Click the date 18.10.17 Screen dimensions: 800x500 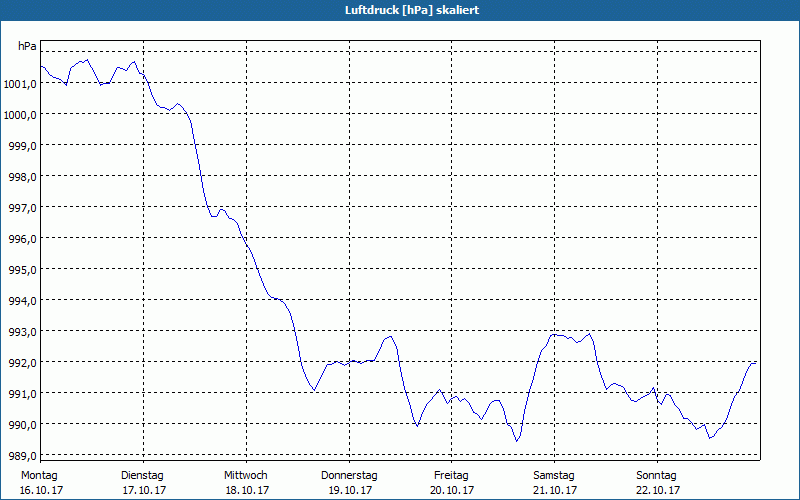tap(247, 490)
